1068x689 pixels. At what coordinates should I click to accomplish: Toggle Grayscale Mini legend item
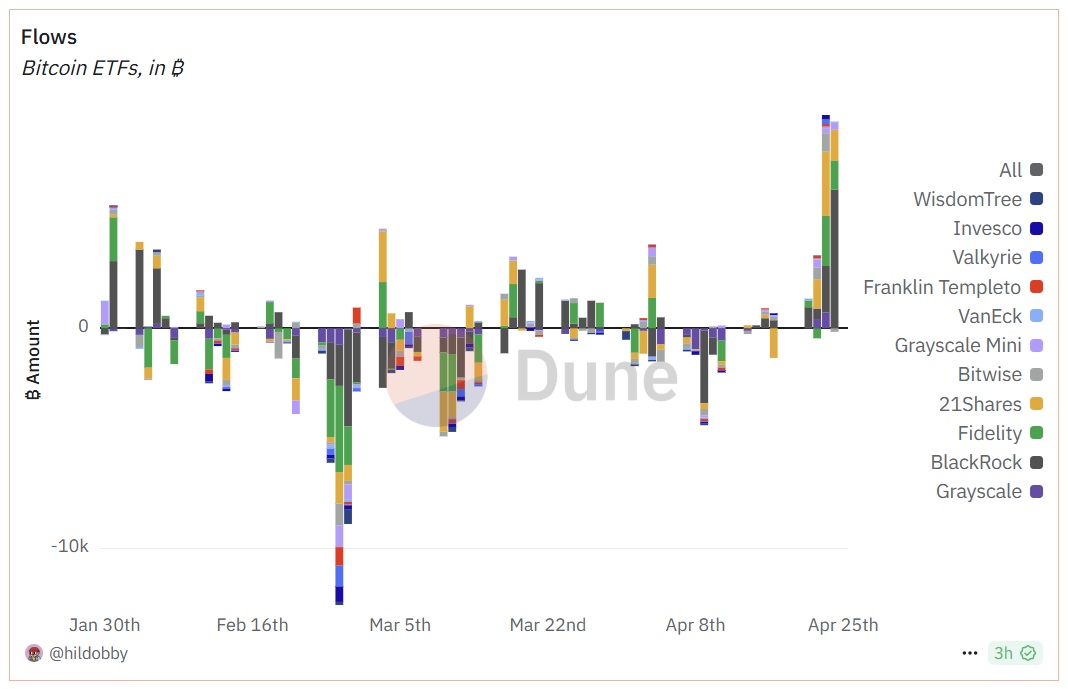[x=958, y=345]
